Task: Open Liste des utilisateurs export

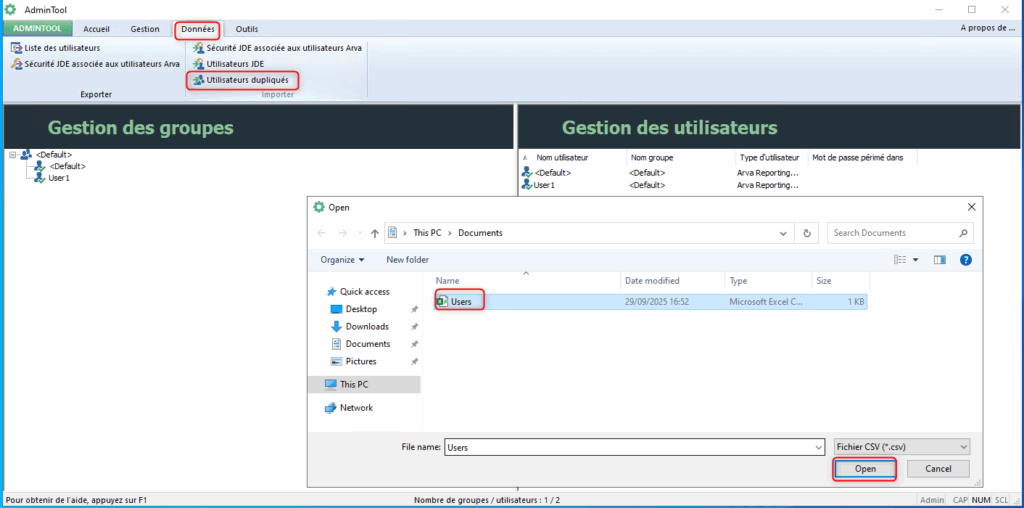Action: (x=62, y=47)
